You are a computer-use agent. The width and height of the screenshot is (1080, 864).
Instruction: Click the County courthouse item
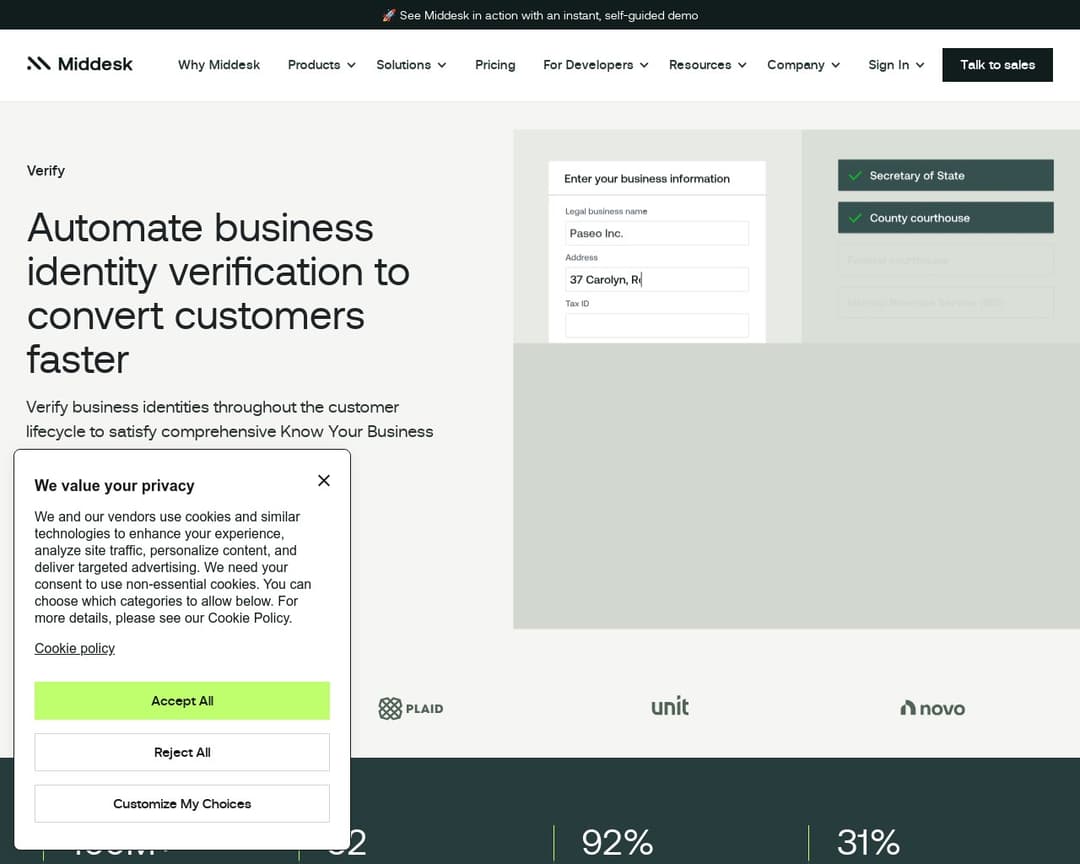(x=946, y=218)
